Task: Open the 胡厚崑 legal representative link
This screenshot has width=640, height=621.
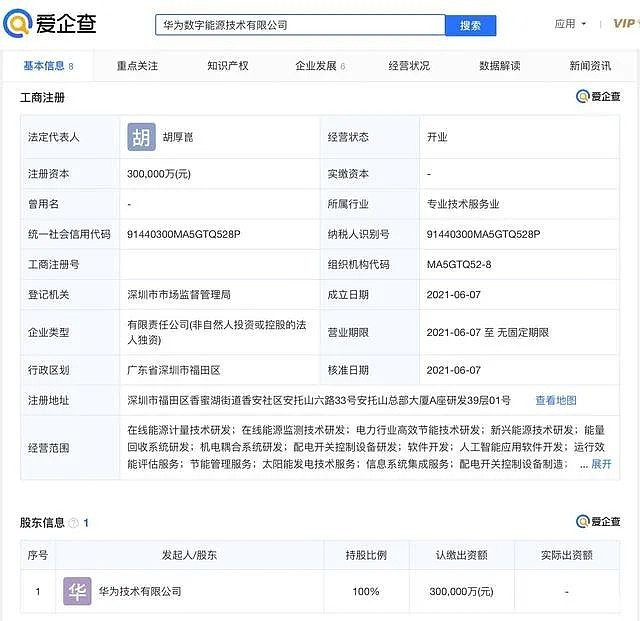Action: pos(181,137)
